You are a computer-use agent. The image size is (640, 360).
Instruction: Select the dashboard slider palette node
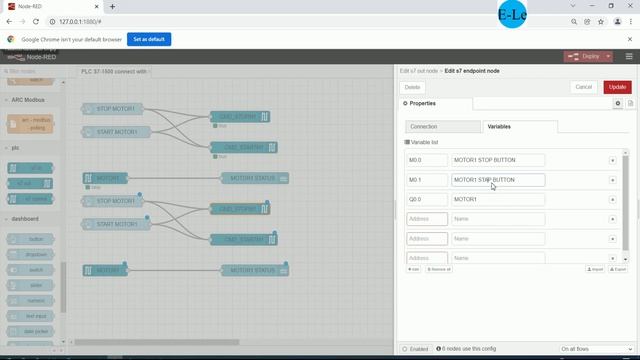(x=30, y=285)
